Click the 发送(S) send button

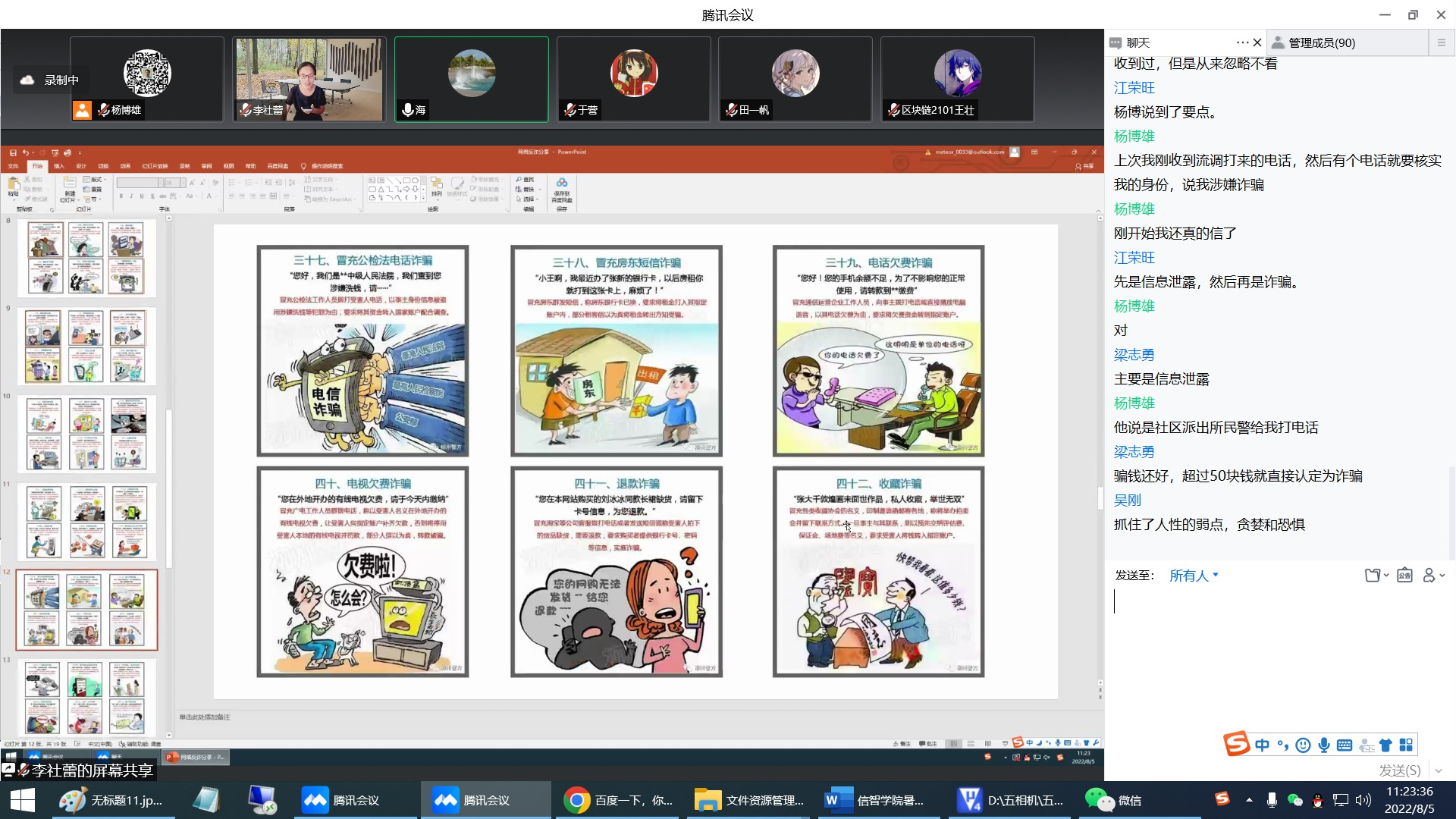1399,770
